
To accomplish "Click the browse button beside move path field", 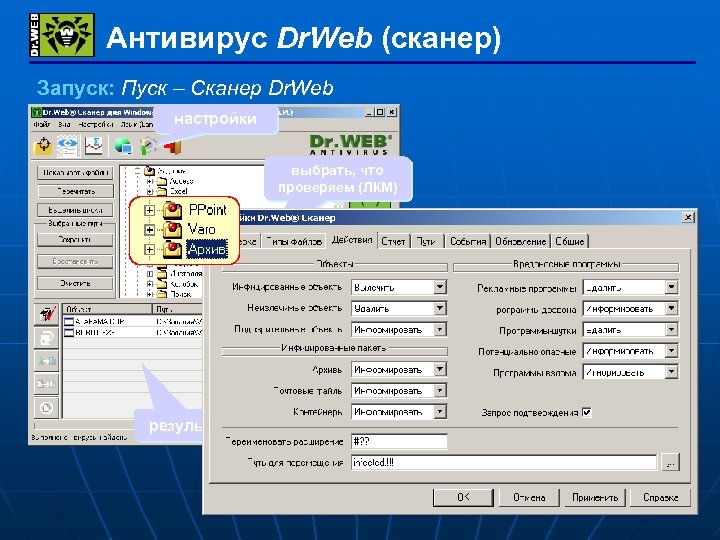I will pos(670,462).
